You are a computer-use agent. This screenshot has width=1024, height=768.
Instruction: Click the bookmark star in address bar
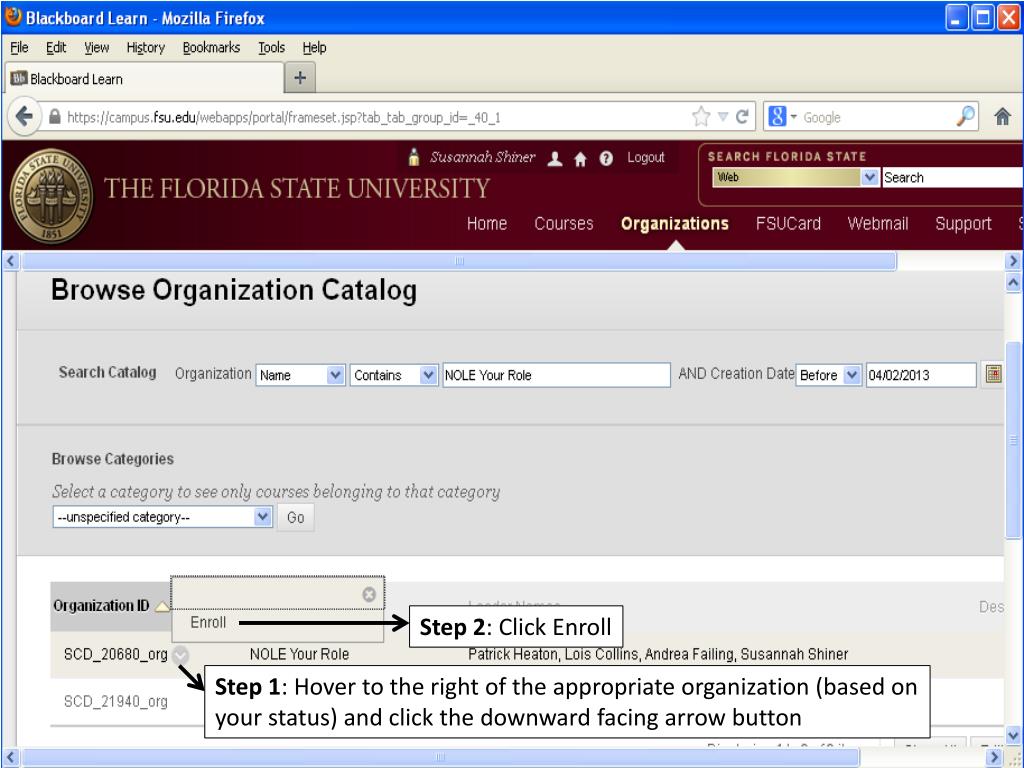(x=701, y=117)
